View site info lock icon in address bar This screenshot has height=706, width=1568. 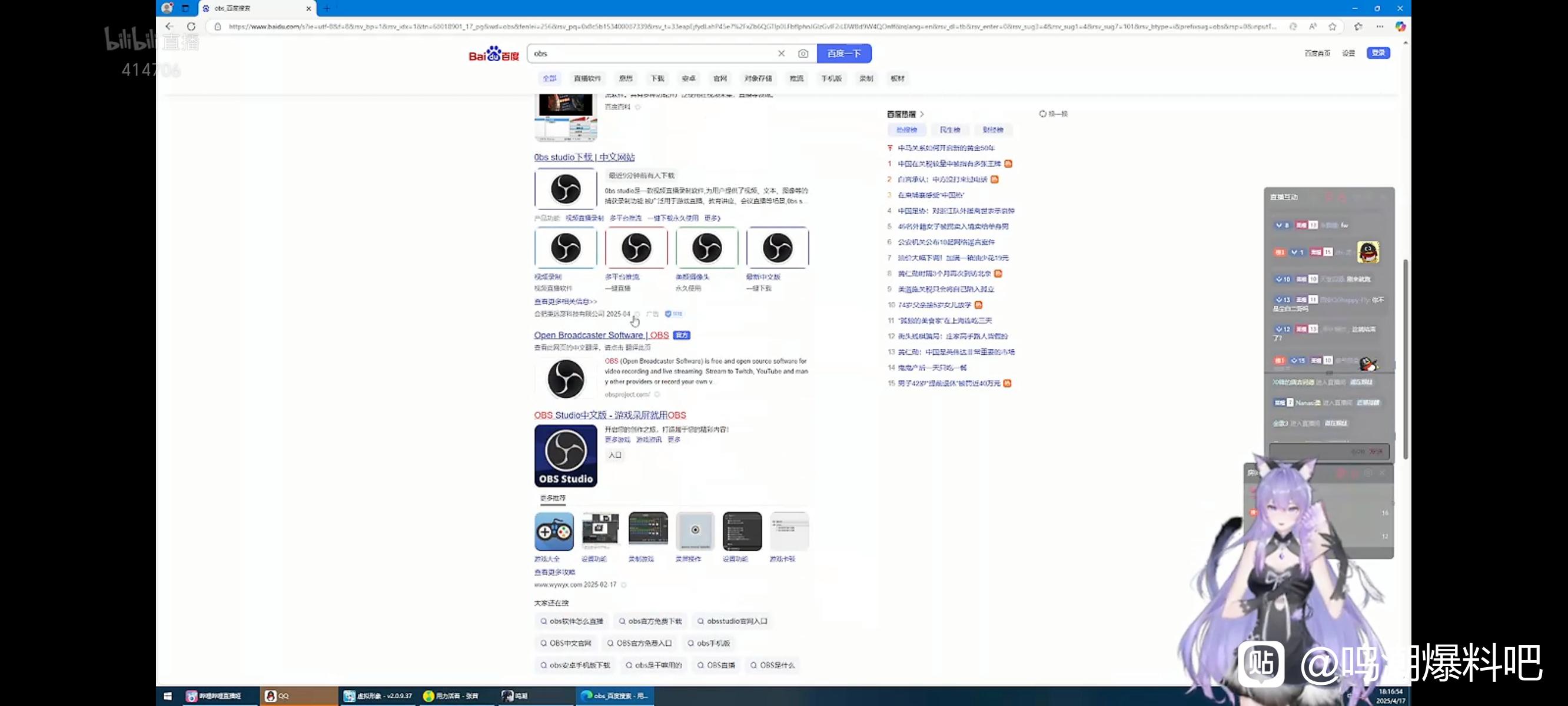(x=217, y=26)
